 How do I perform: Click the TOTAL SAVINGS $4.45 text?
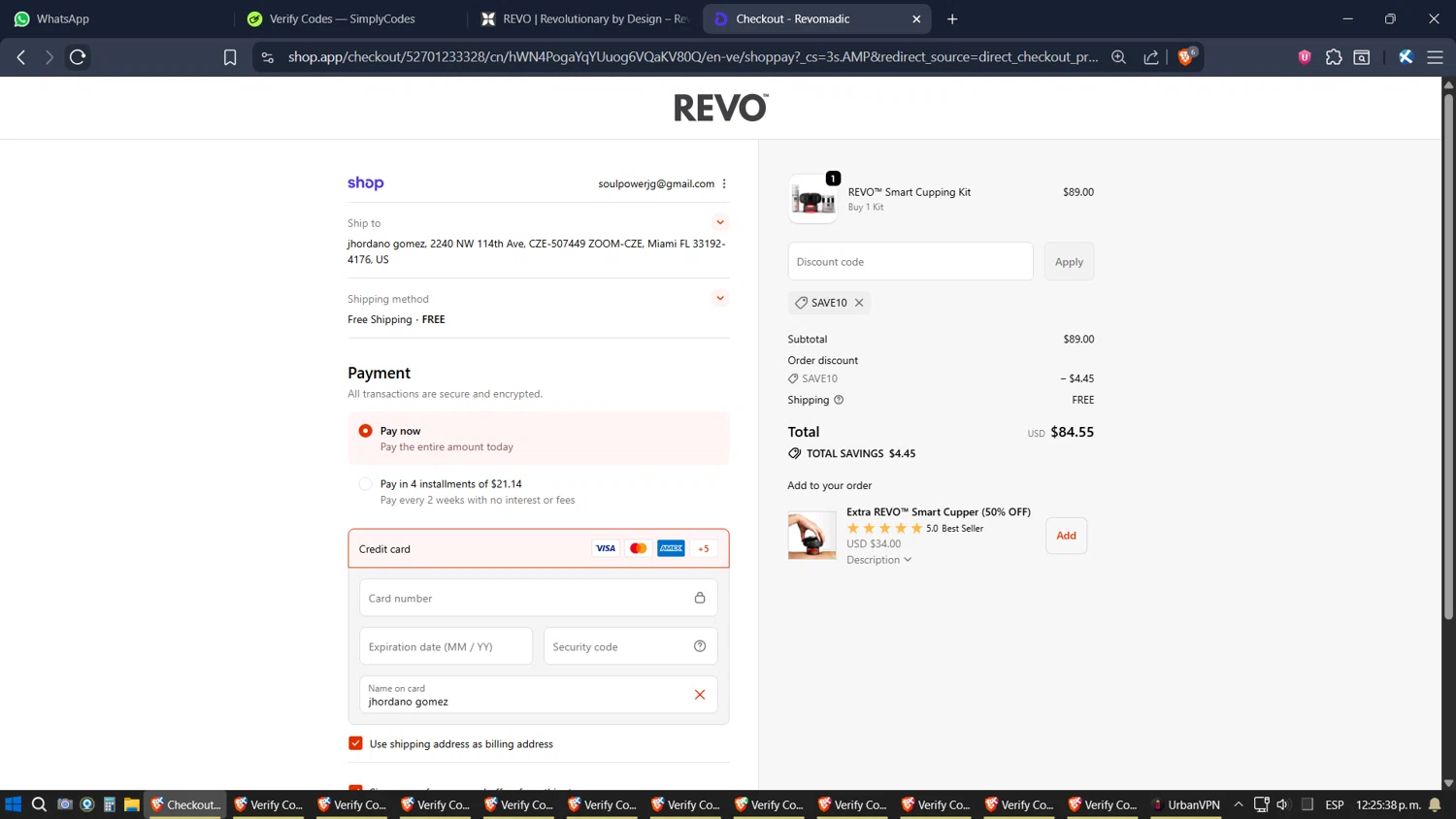861,453
